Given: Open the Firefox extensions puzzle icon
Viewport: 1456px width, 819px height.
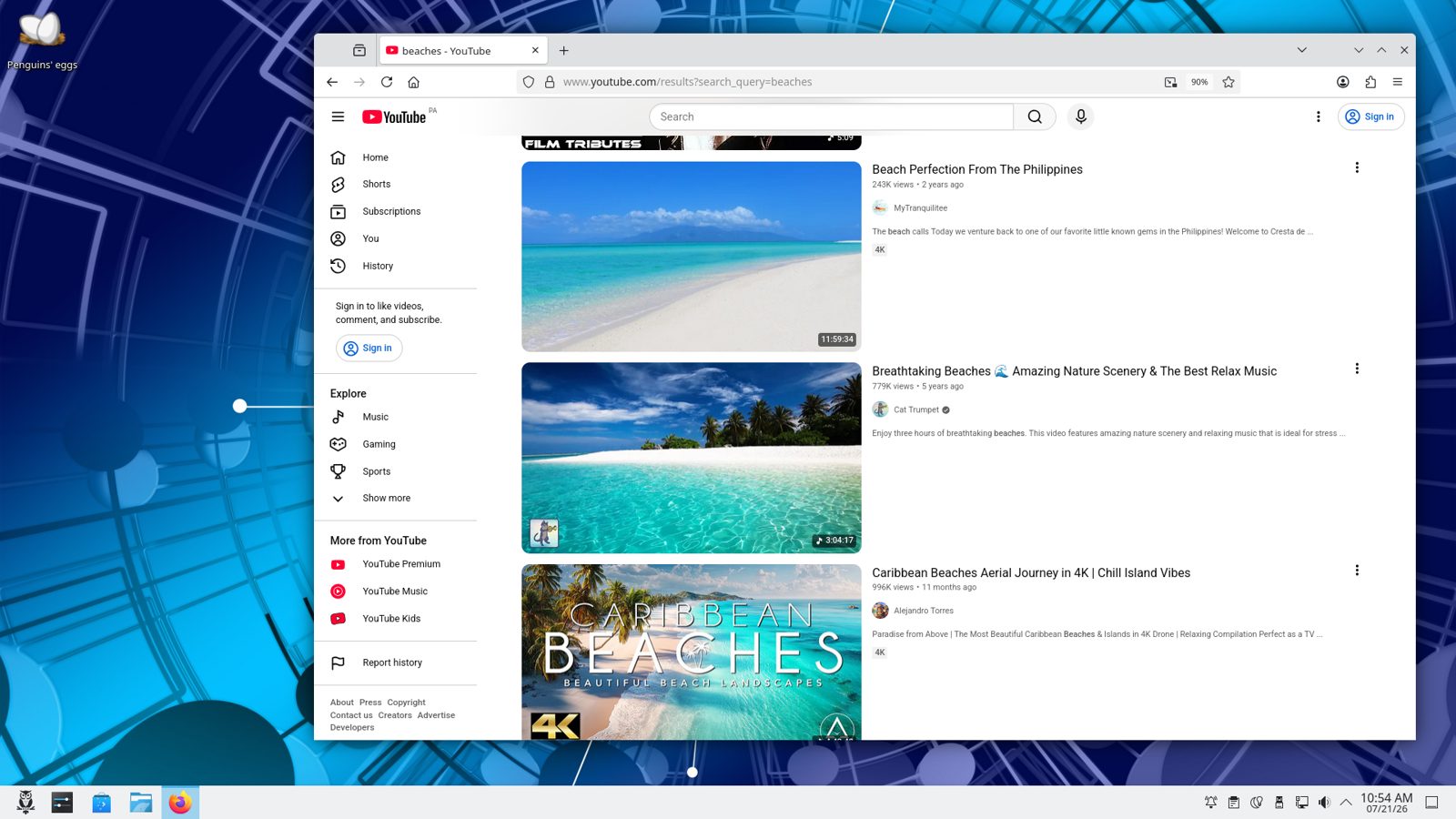Looking at the screenshot, I should [x=1370, y=82].
